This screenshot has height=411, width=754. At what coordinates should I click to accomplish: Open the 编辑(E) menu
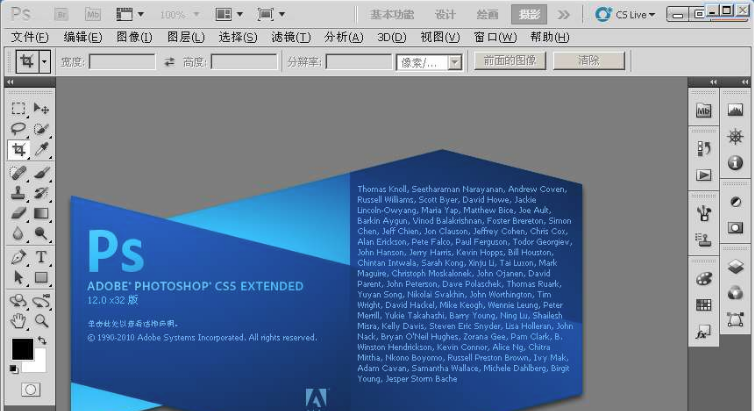click(83, 37)
